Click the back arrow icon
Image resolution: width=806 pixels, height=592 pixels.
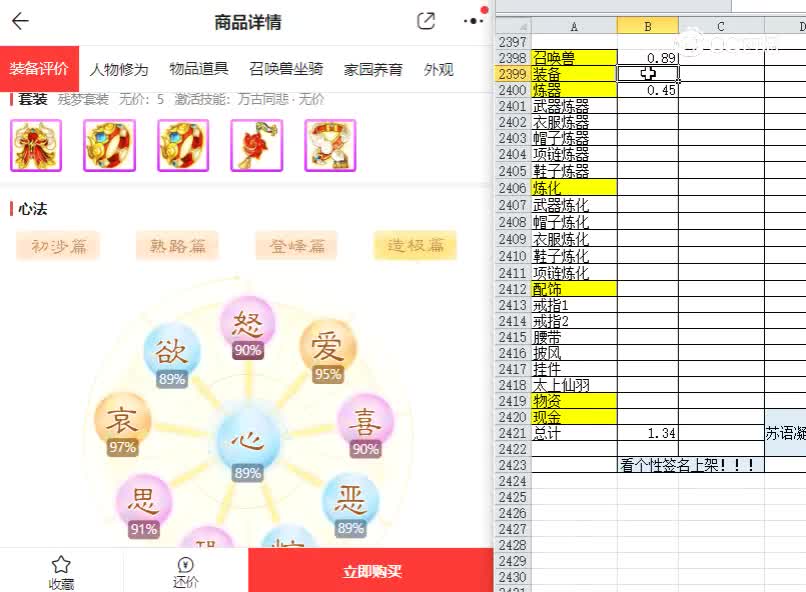point(20,21)
